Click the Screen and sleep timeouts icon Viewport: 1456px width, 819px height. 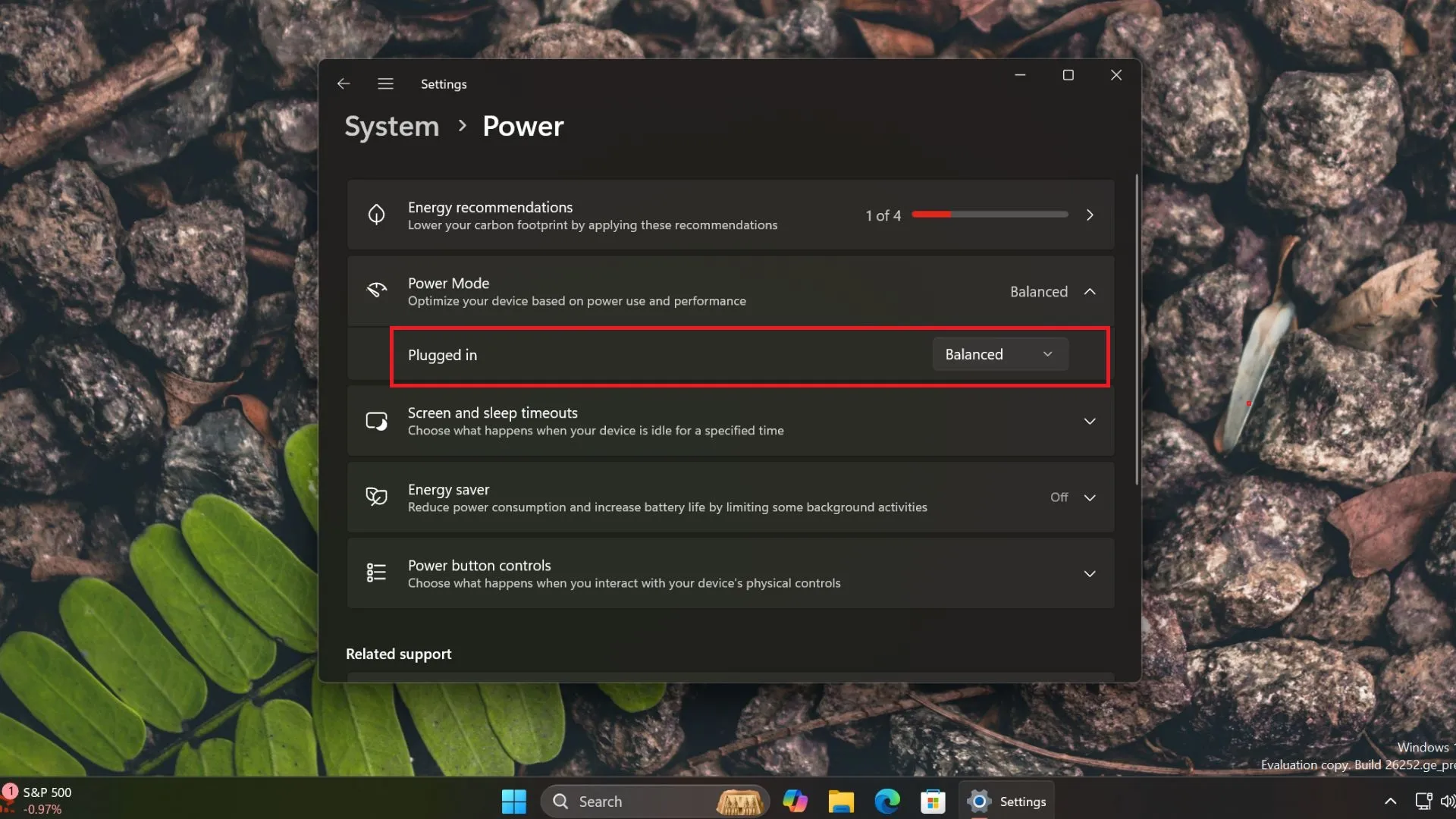[x=376, y=420]
